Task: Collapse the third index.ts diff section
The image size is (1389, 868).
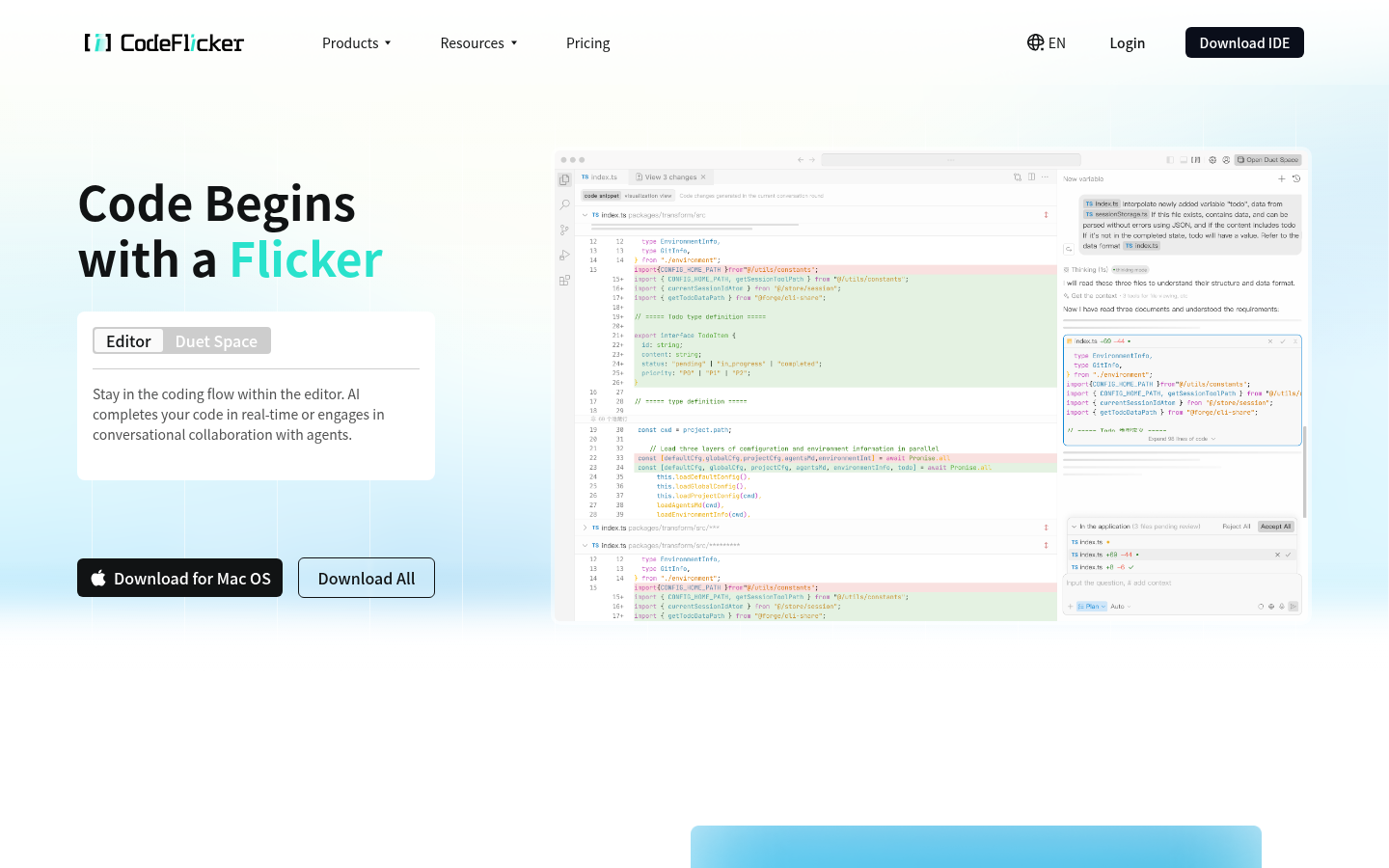Action: (x=585, y=545)
